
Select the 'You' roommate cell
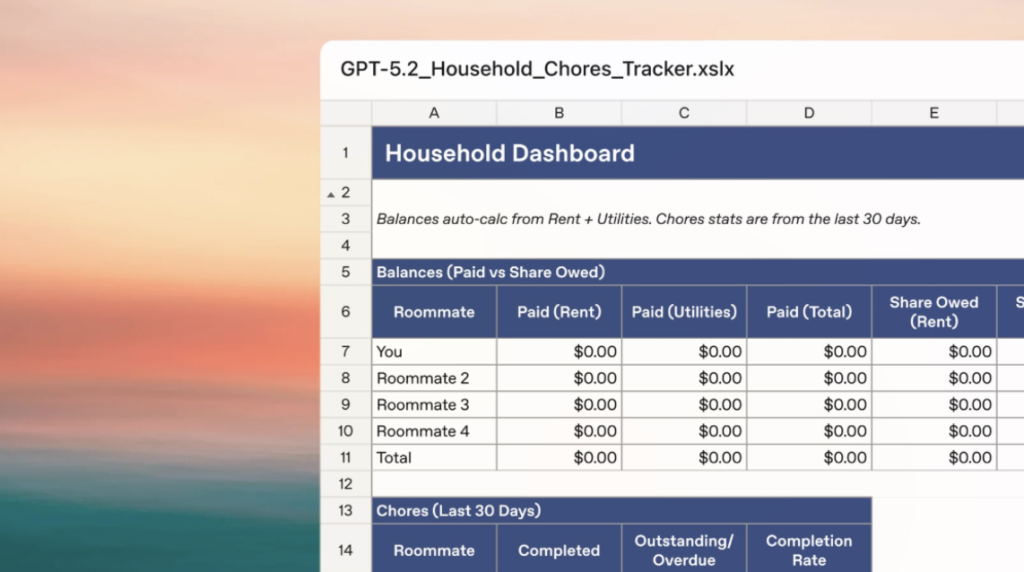(x=434, y=352)
